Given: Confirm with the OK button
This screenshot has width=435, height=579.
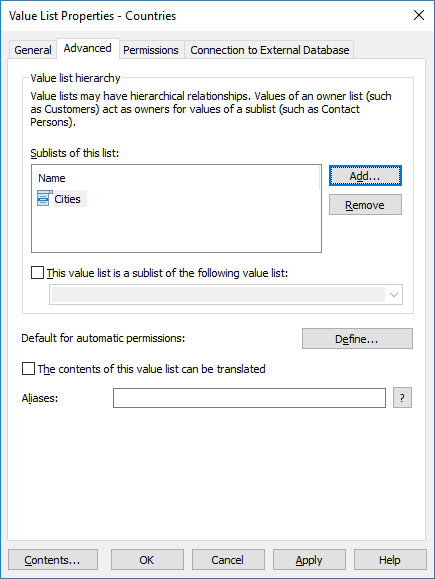Looking at the screenshot, I should pyautogui.click(x=147, y=560).
